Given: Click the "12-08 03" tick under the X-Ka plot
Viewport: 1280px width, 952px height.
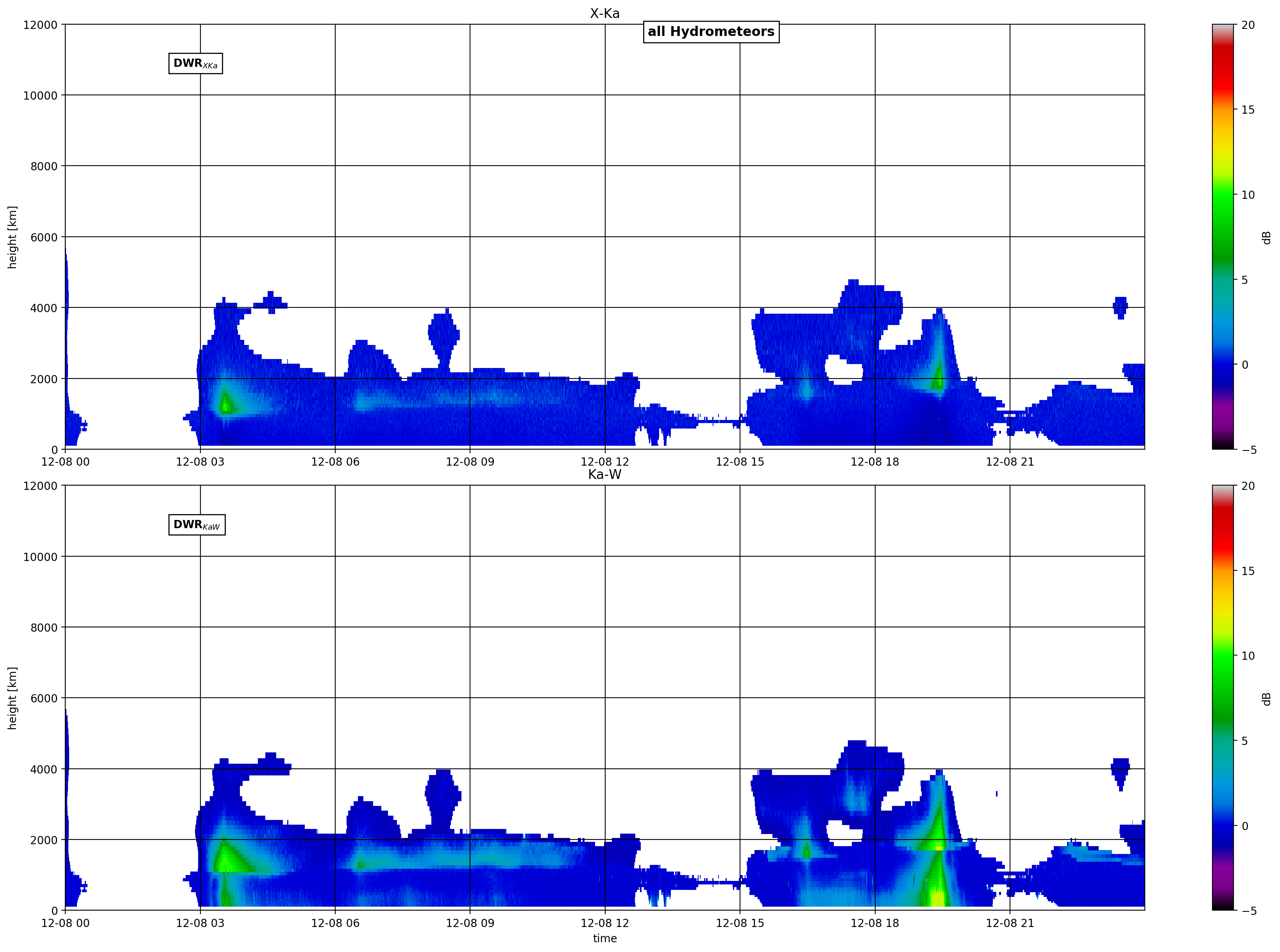Looking at the screenshot, I should coord(200,462).
